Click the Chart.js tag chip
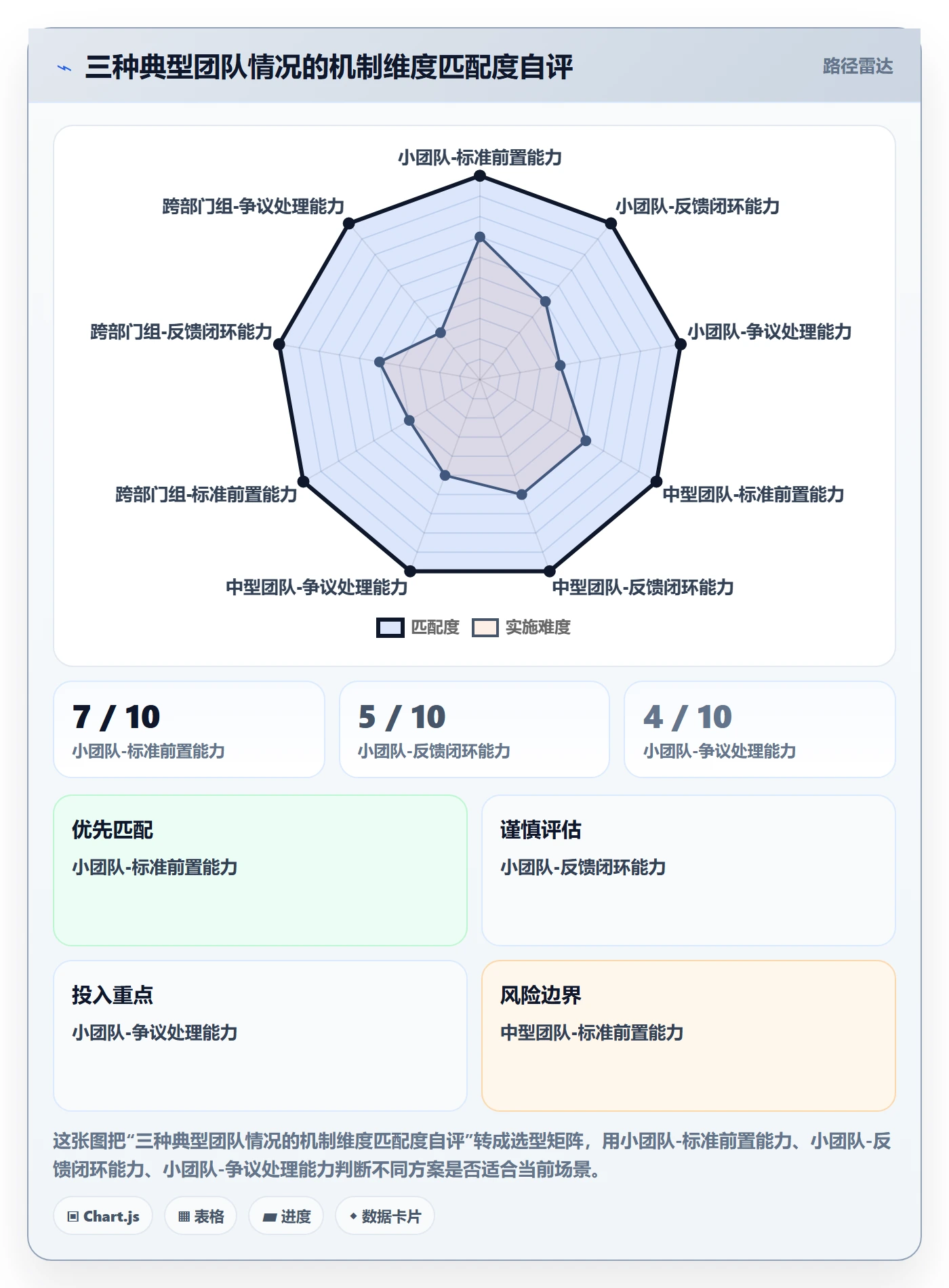The height and width of the screenshot is (1288, 949). point(103,1216)
